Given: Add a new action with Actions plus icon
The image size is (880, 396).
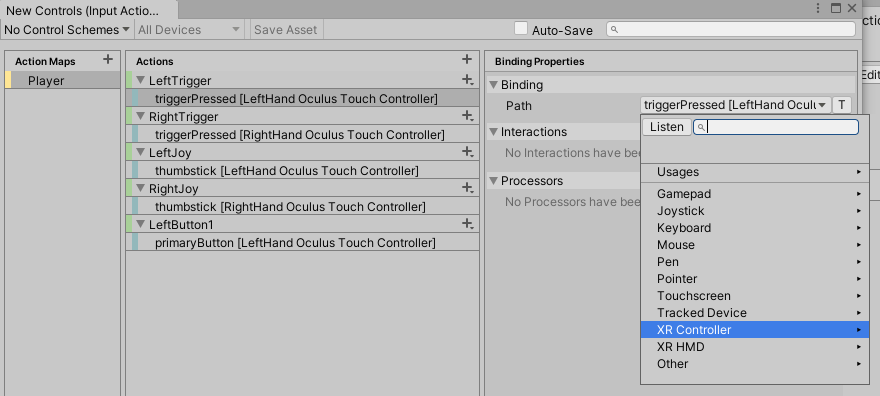Looking at the screenshot, I should [466, 59].
